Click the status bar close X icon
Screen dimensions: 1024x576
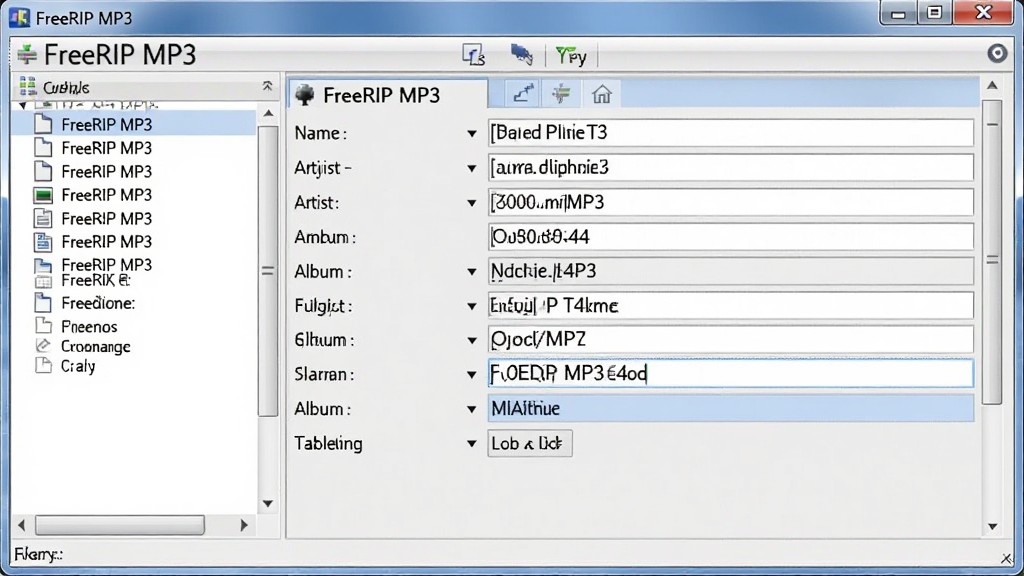pos(1006,558)
